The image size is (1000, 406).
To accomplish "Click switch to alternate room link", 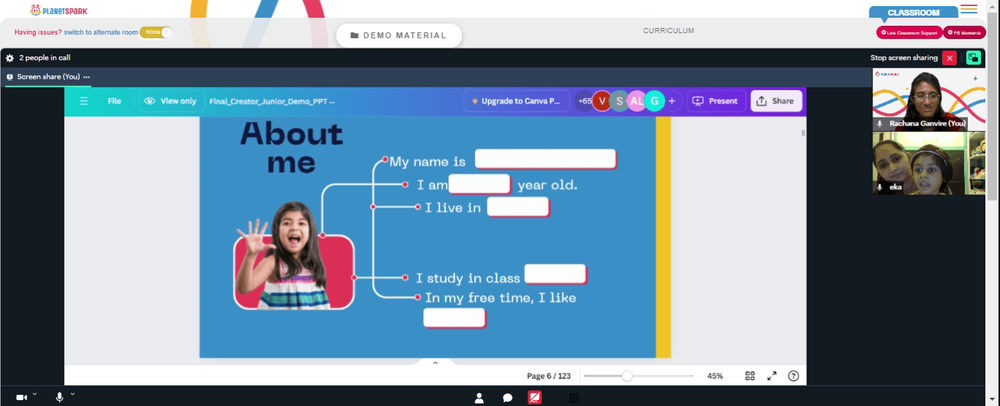I will pyautogui.click(x=101, y=33).
